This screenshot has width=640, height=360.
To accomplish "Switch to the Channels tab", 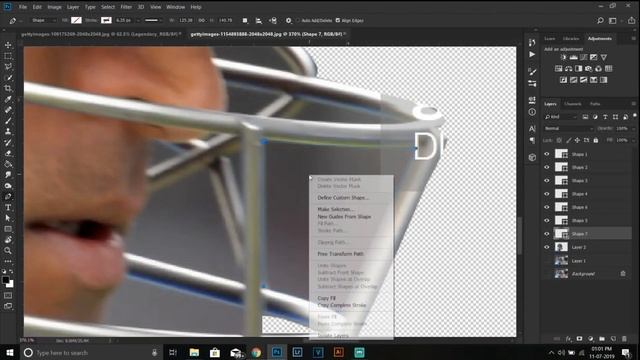I will (572, 104).
